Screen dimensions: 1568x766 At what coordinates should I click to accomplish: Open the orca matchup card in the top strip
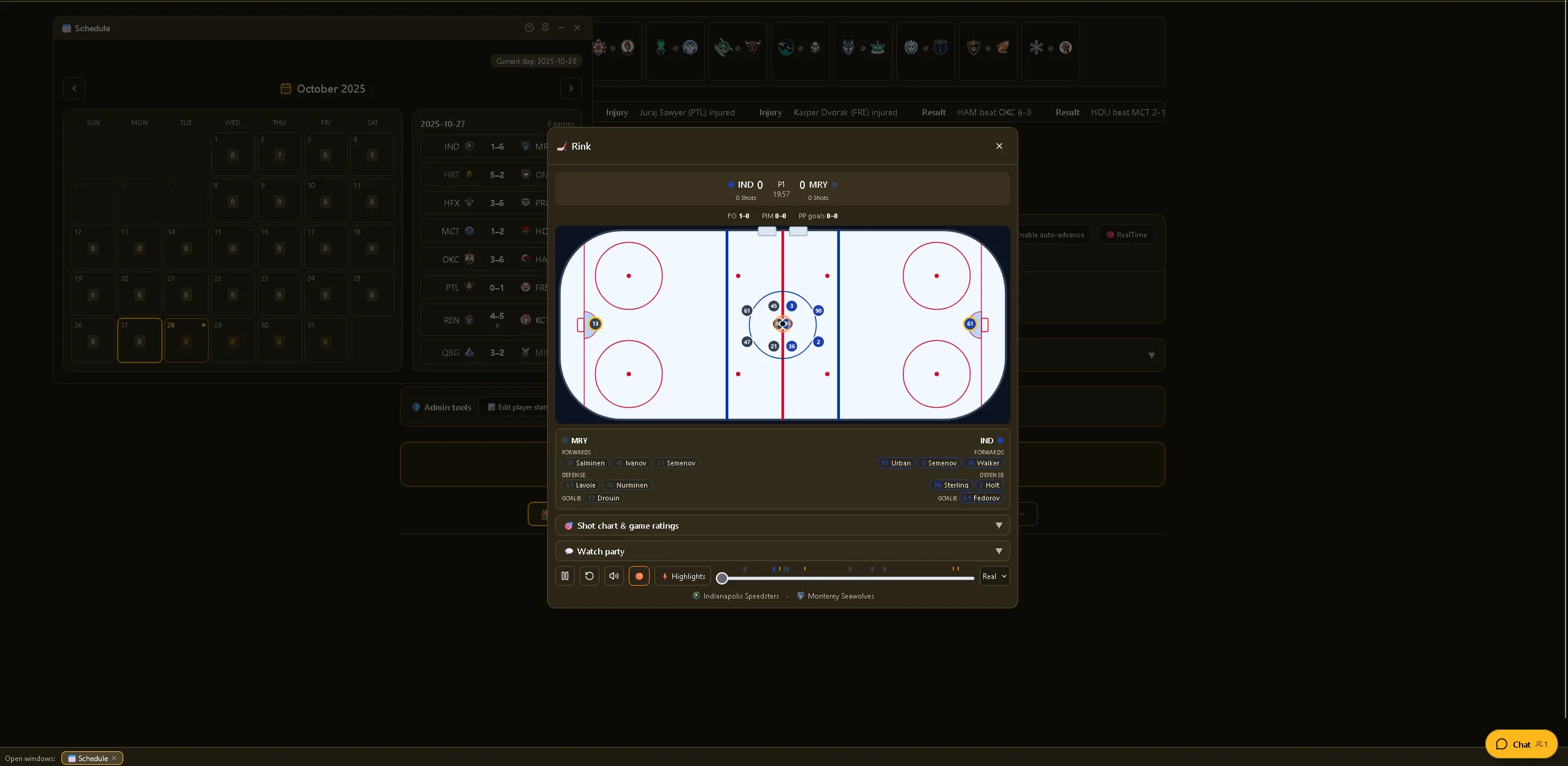click(x=801, y=51)
